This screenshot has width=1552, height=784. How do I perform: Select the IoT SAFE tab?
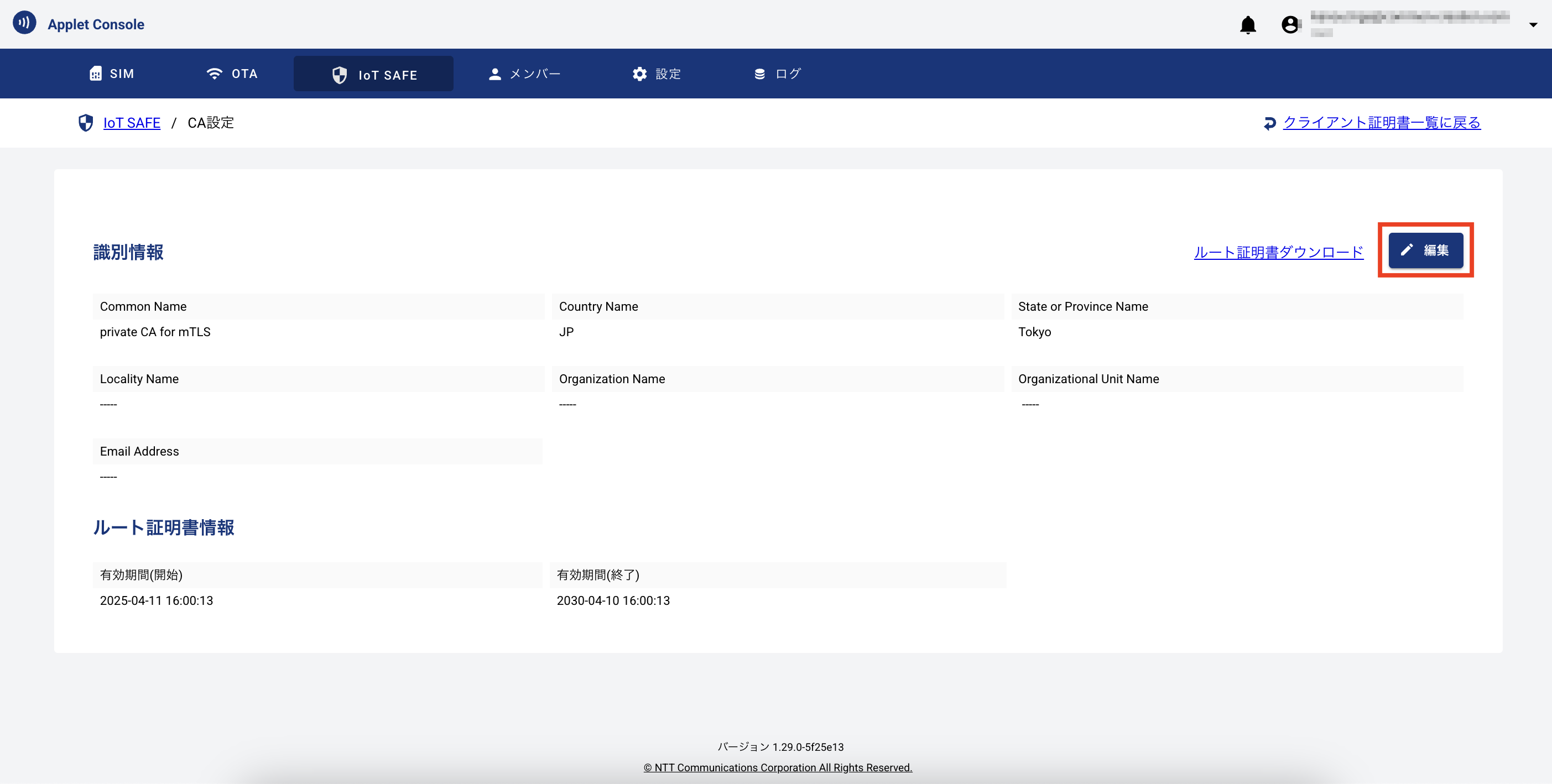click(x=373, y=74)
